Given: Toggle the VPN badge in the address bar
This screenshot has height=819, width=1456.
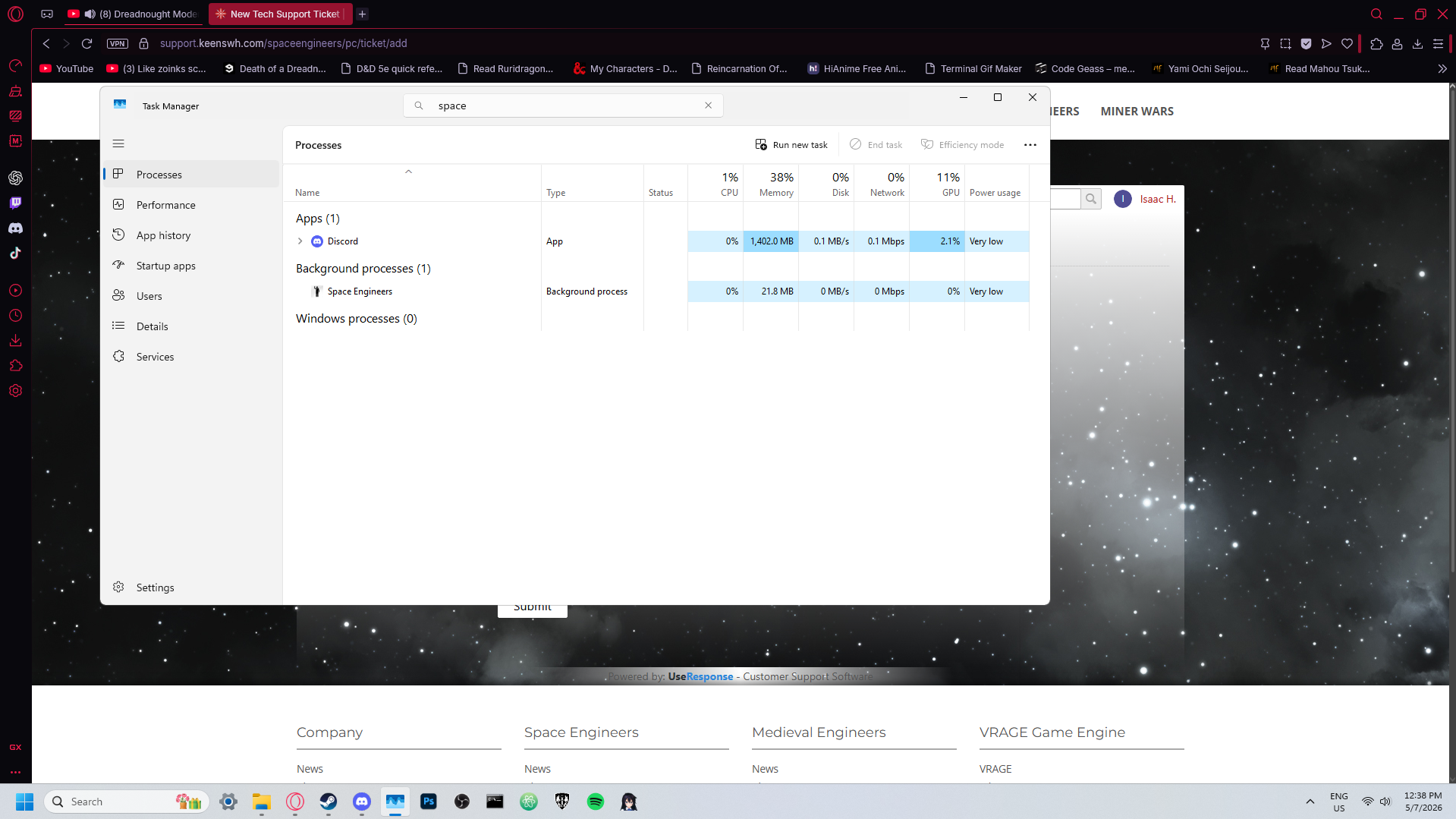Looking at the screenshot, I should pos(118,43).
